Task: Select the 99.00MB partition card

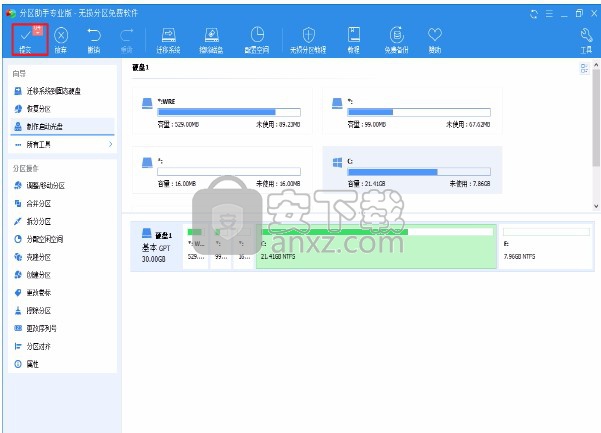Action: (x=412, y=111)
